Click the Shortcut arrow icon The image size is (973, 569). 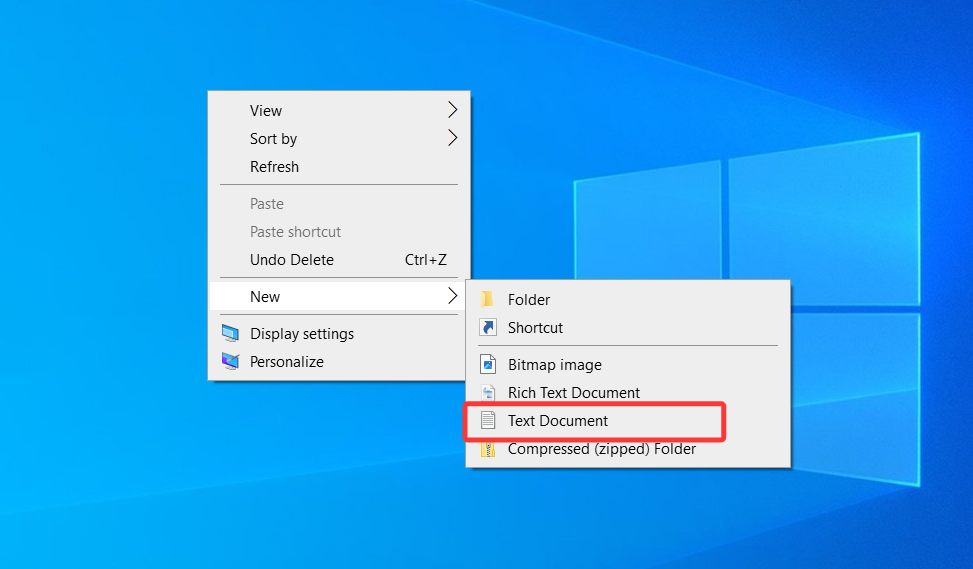click(x=488, y=327)
